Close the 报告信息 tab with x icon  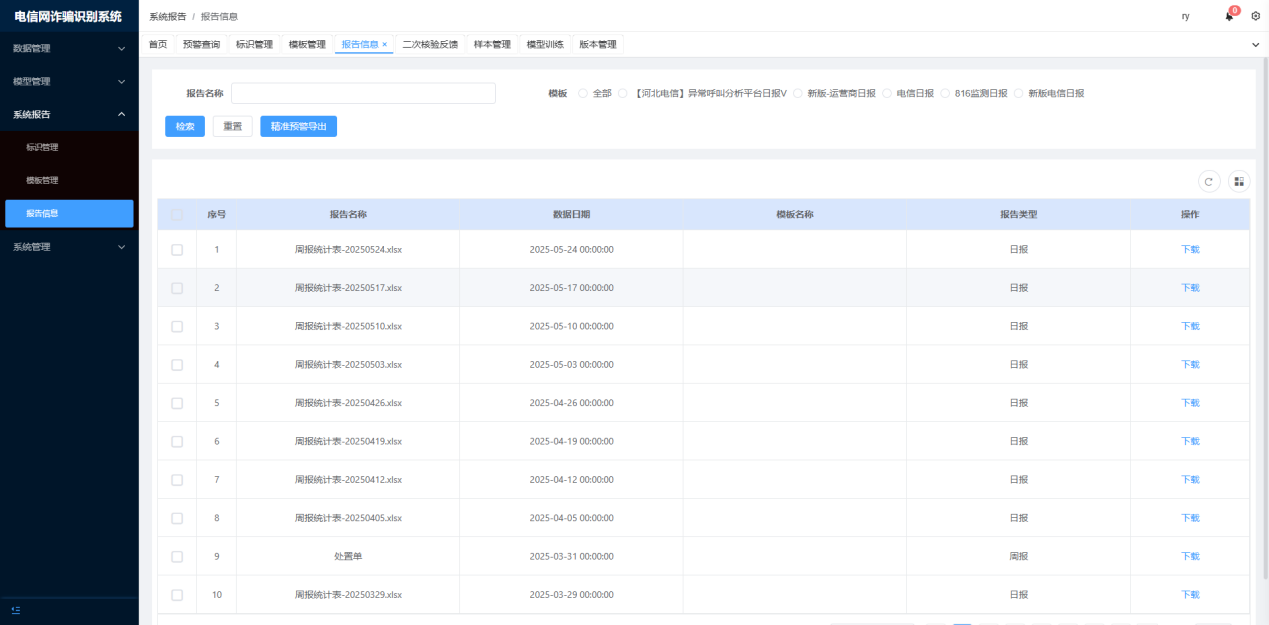click(x=385, y=45)
